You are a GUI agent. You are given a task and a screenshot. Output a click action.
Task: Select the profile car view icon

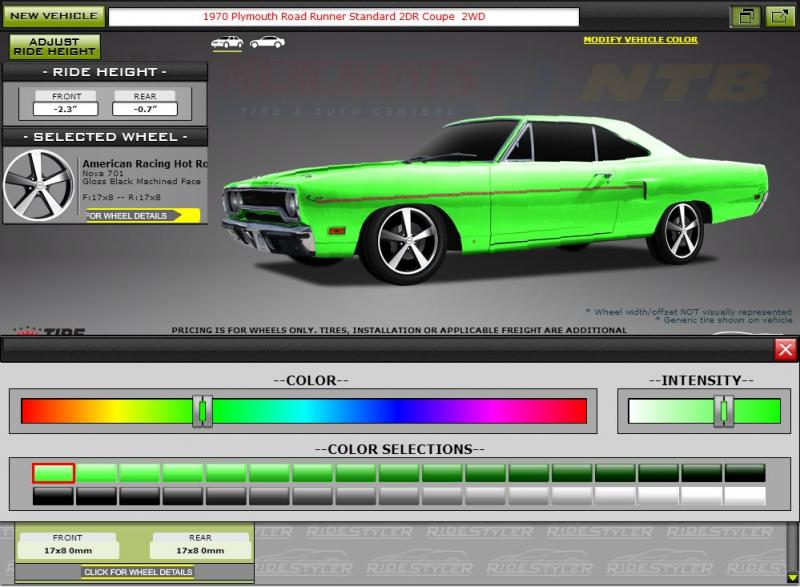click(267, 42)
